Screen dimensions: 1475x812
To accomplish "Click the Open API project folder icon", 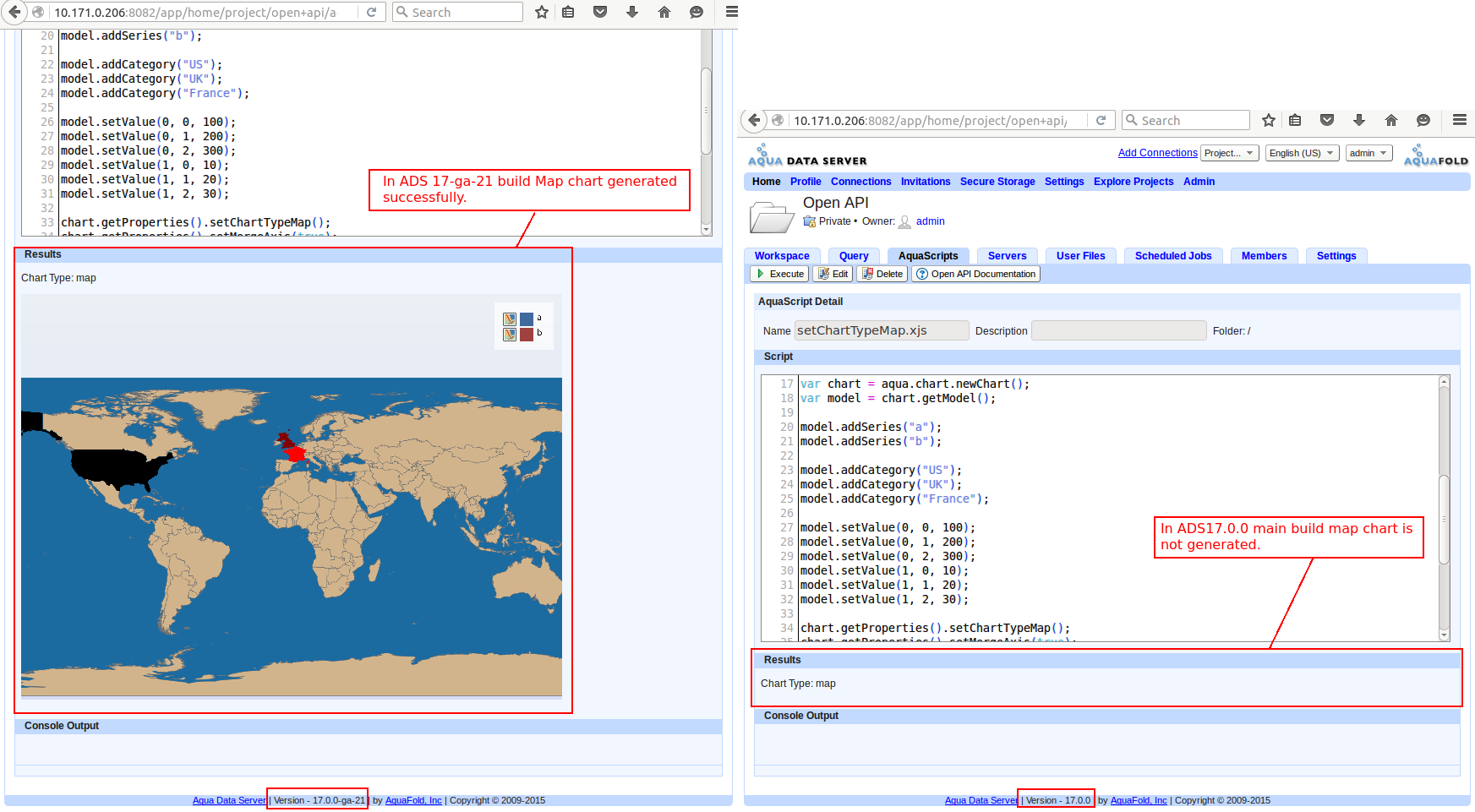I will 772,216.
